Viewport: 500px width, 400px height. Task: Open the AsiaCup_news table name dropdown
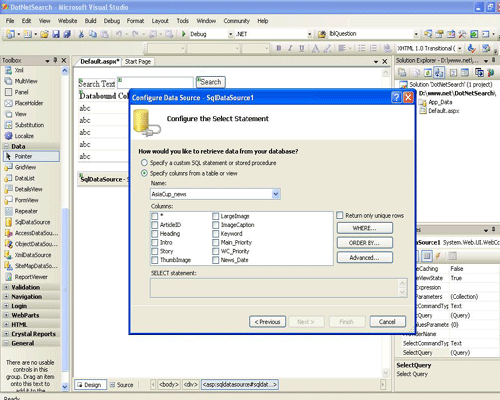(x=276, y=194)
